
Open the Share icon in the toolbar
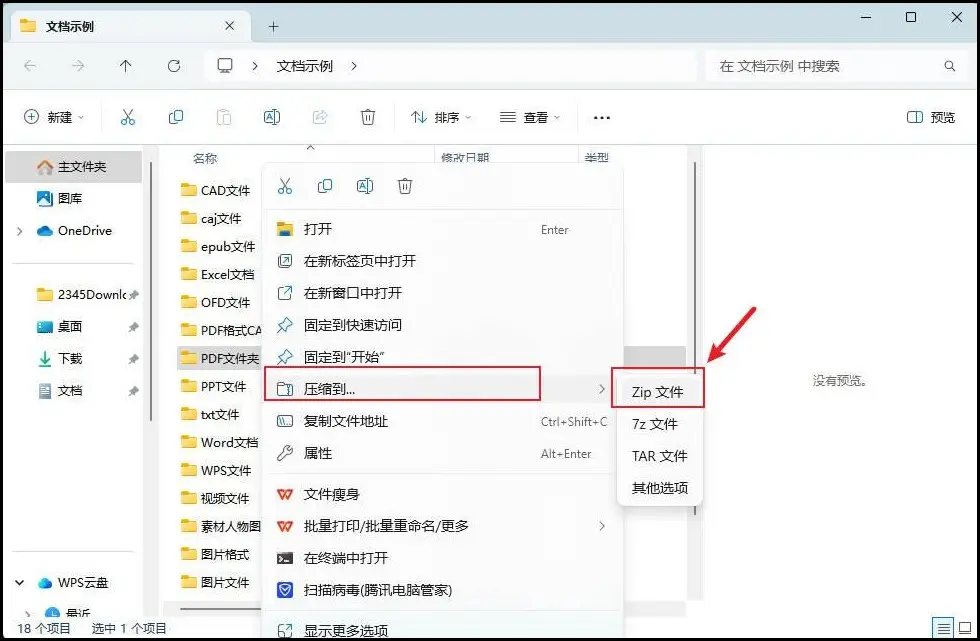(320, 117)
